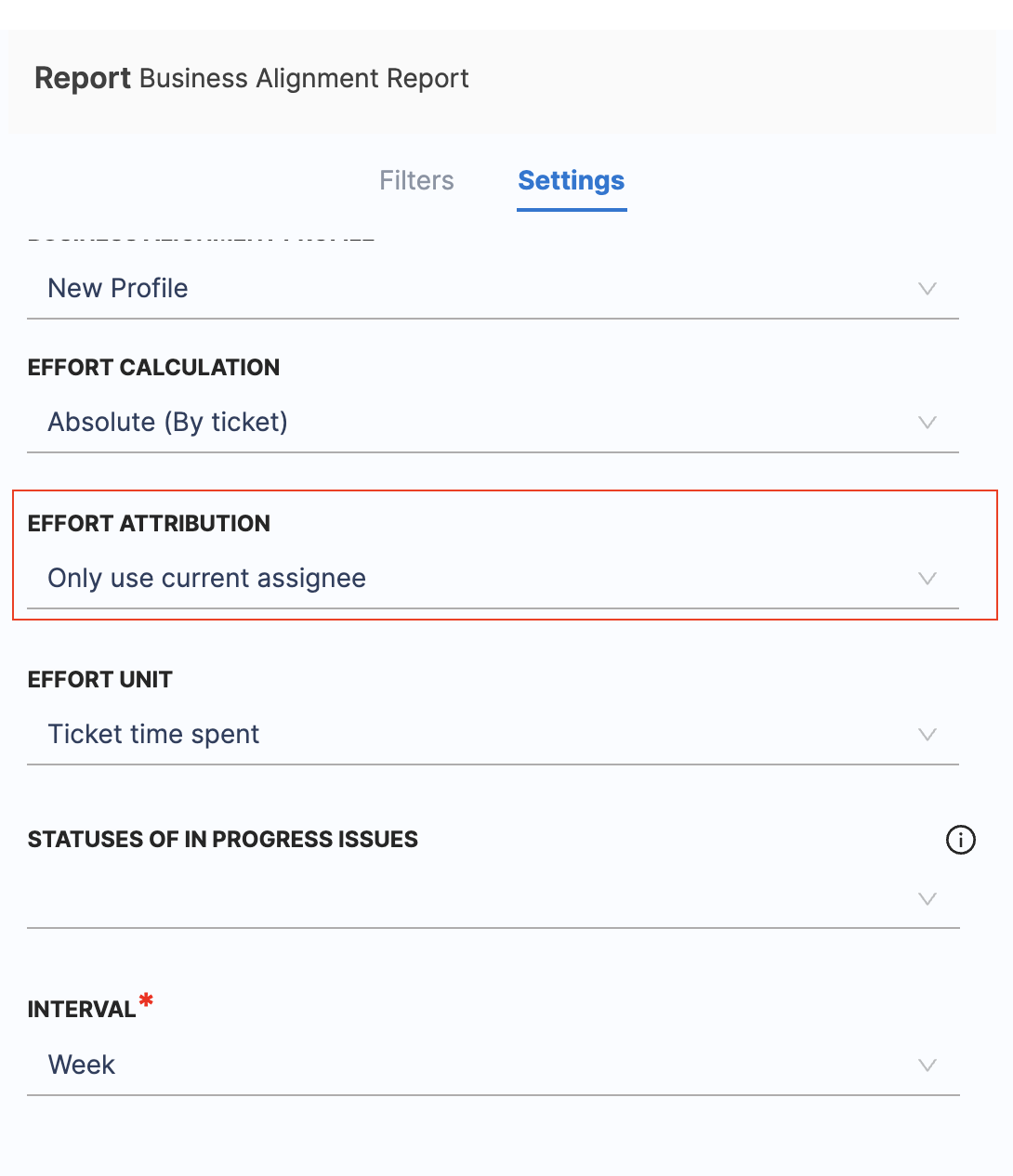Expand the Effort Calculation dropdown
Screen dimensions: 1013x1176
tap(927, 423)
